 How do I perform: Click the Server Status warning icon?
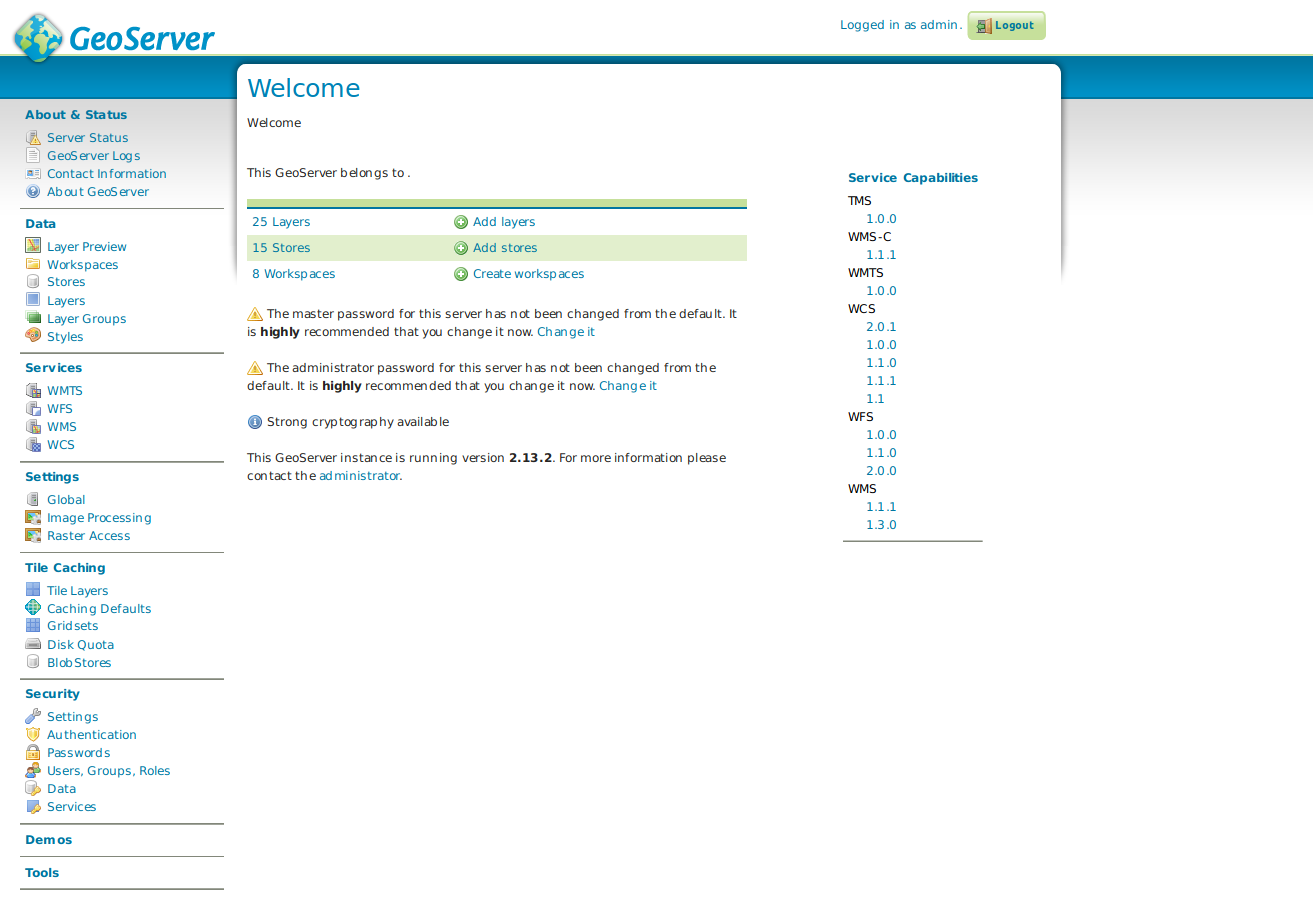point(33,138)
